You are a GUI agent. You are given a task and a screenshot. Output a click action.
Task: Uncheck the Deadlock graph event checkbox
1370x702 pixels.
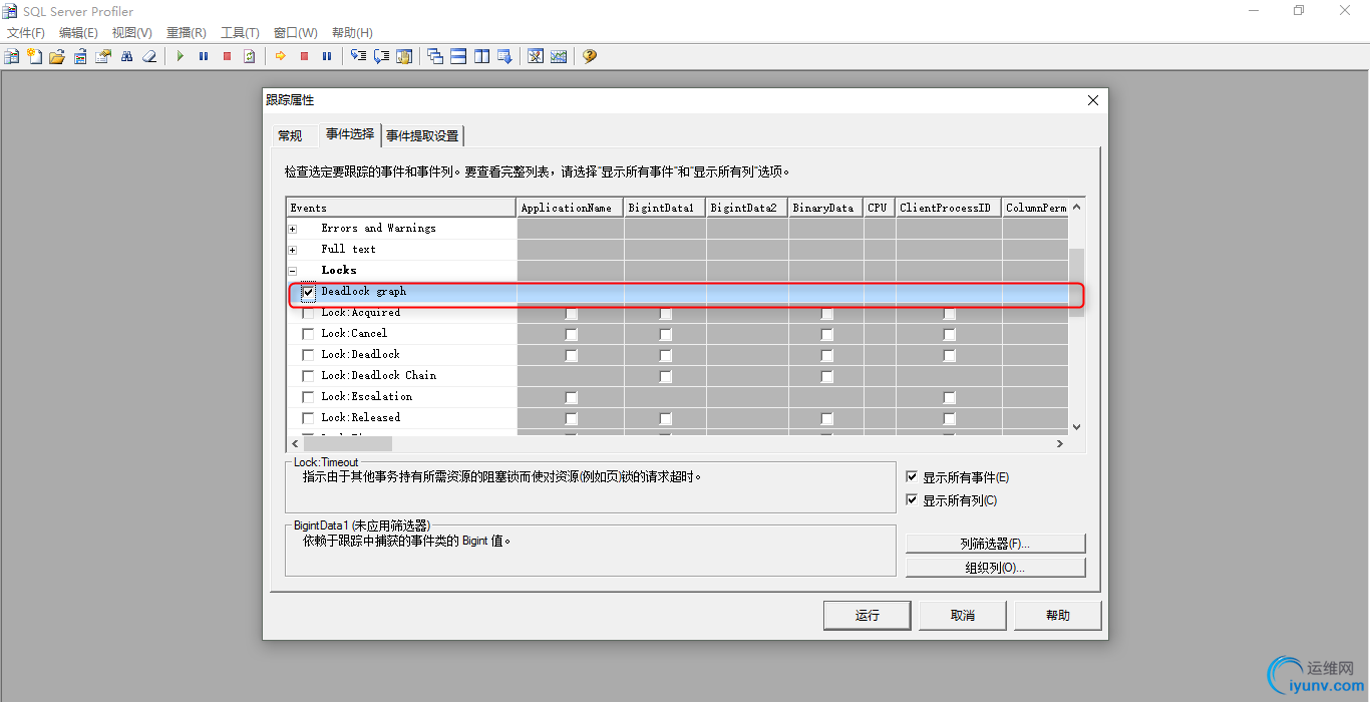click(308, 292)
